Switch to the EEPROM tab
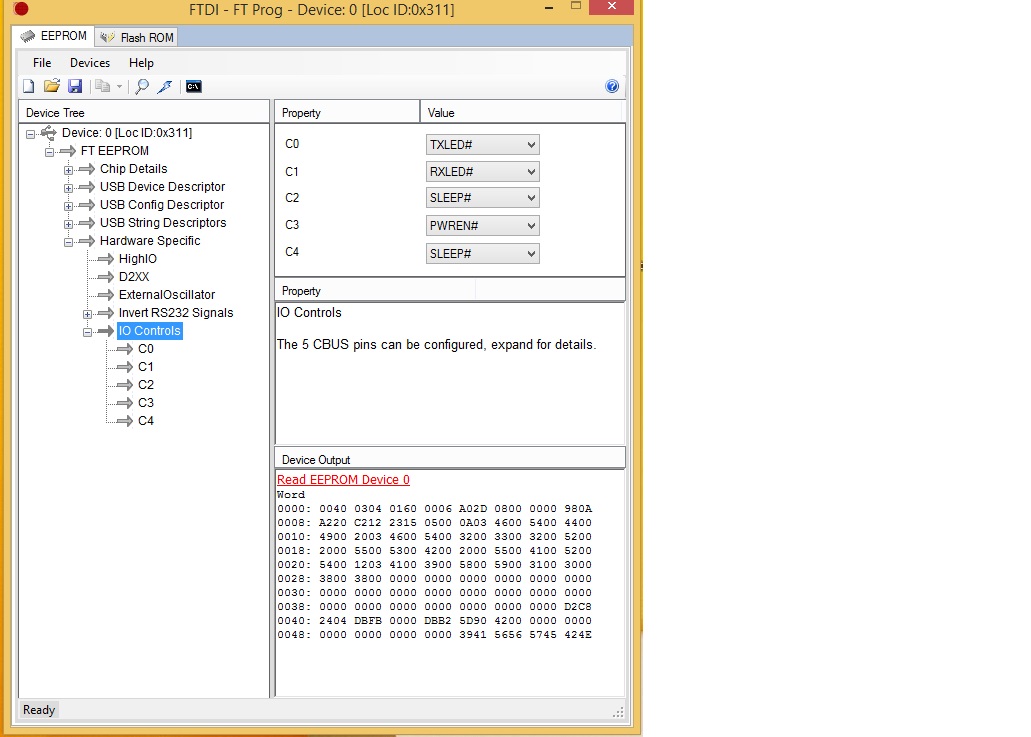The width and height of the screenshot is (1031, 737). [53, 36]
